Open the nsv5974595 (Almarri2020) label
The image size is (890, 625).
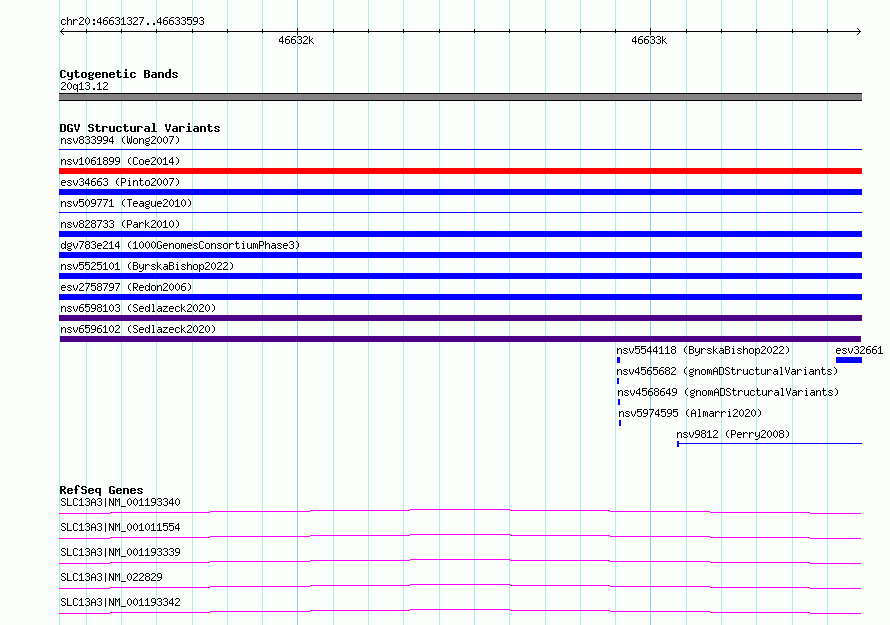pos(690,413)
